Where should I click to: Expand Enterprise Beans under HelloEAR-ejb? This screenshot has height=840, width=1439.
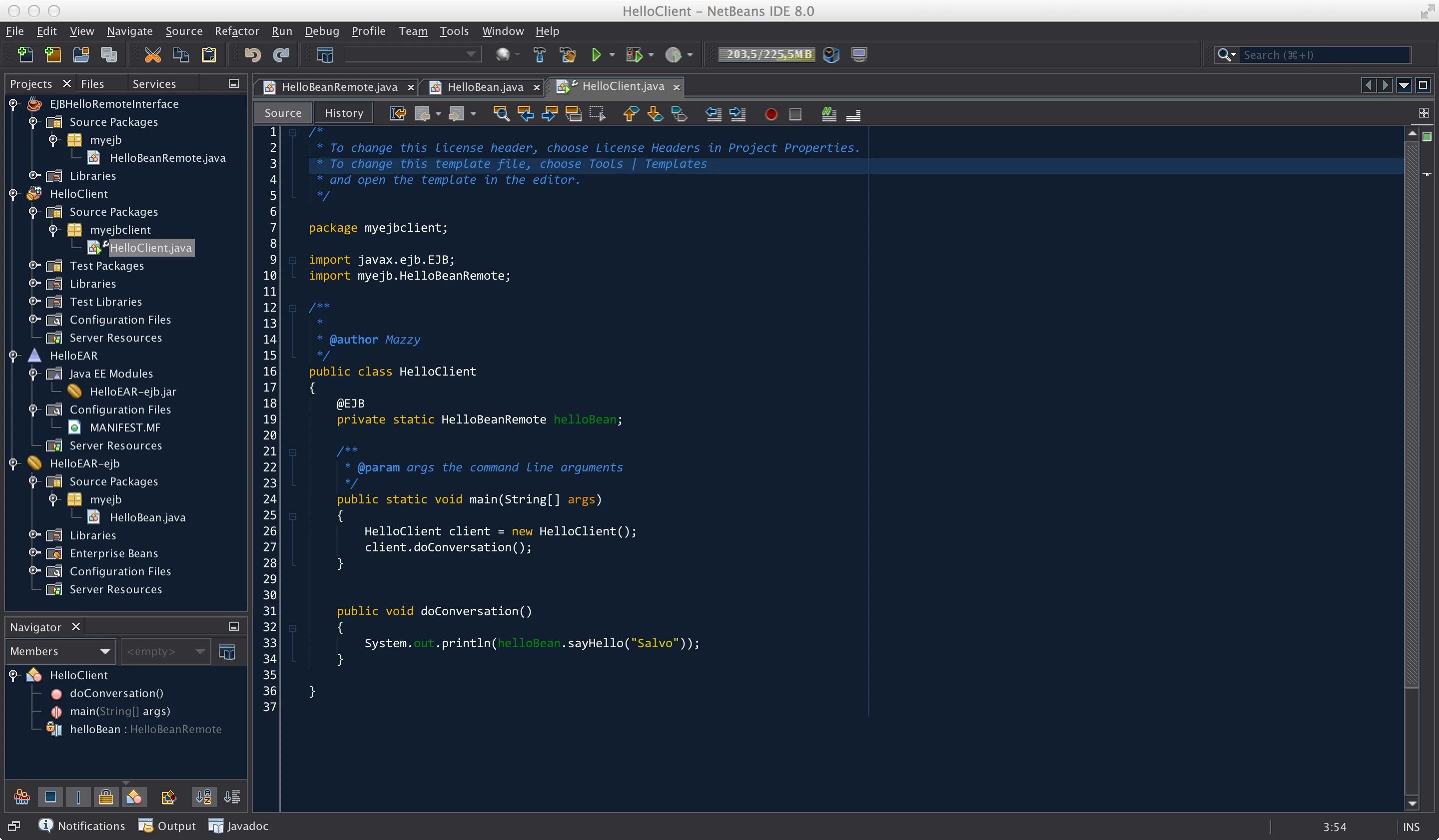pyautogui.click(x=33, y=553)
